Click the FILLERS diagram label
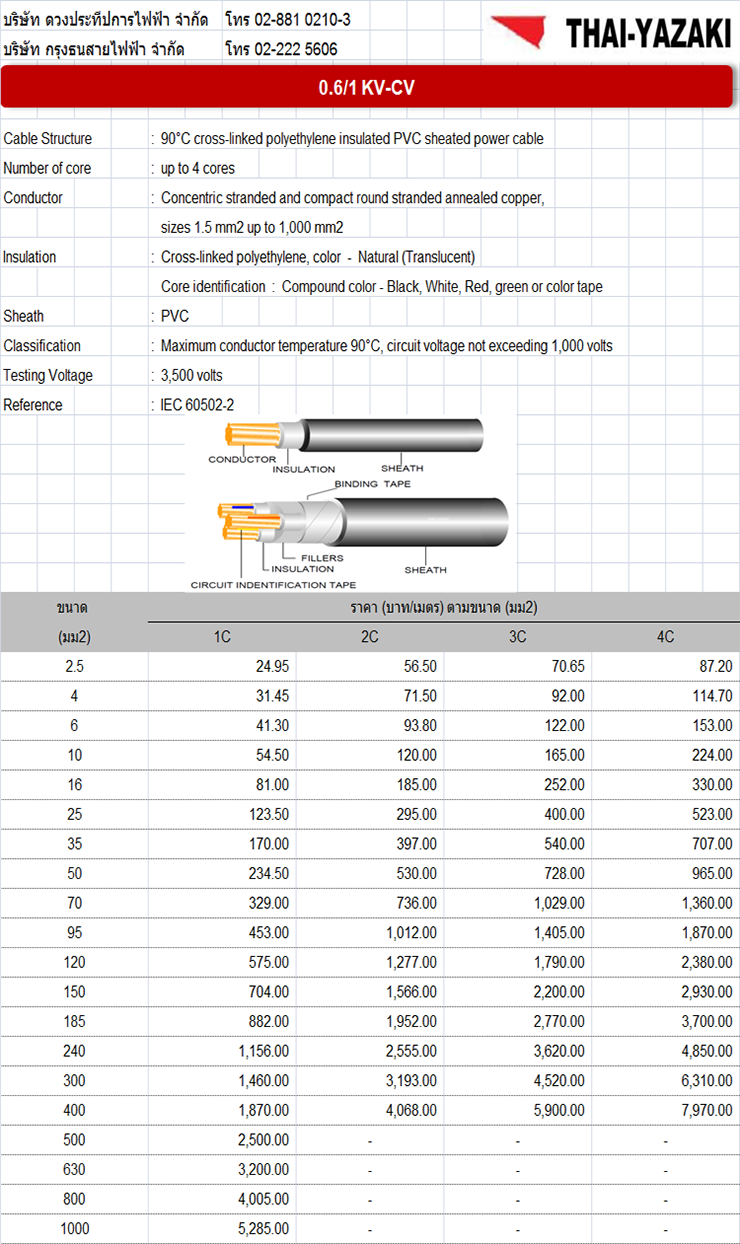 [322, 558]
